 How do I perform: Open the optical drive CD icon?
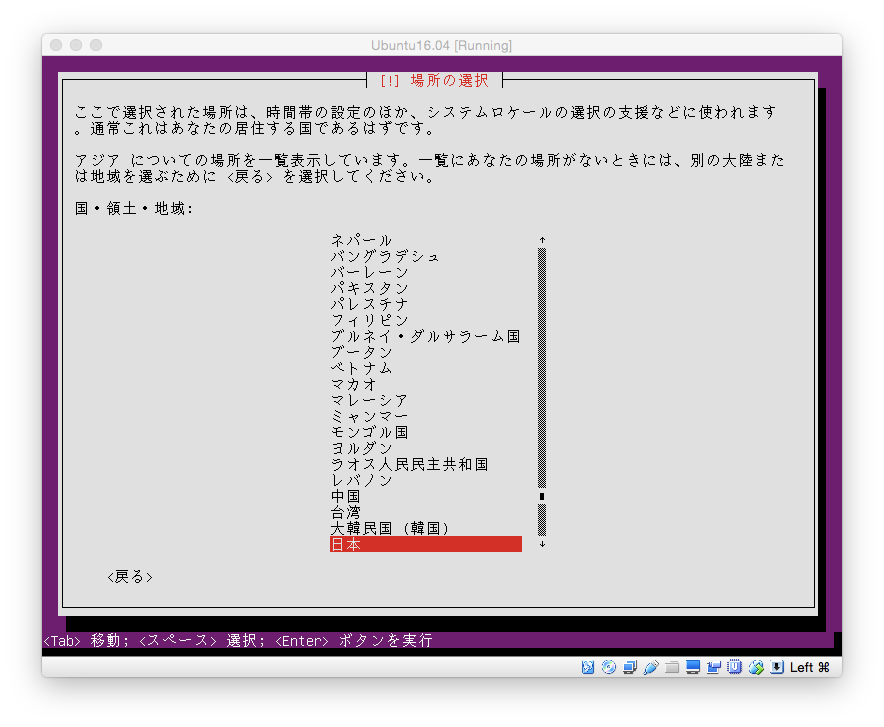[x=608, y=667]
